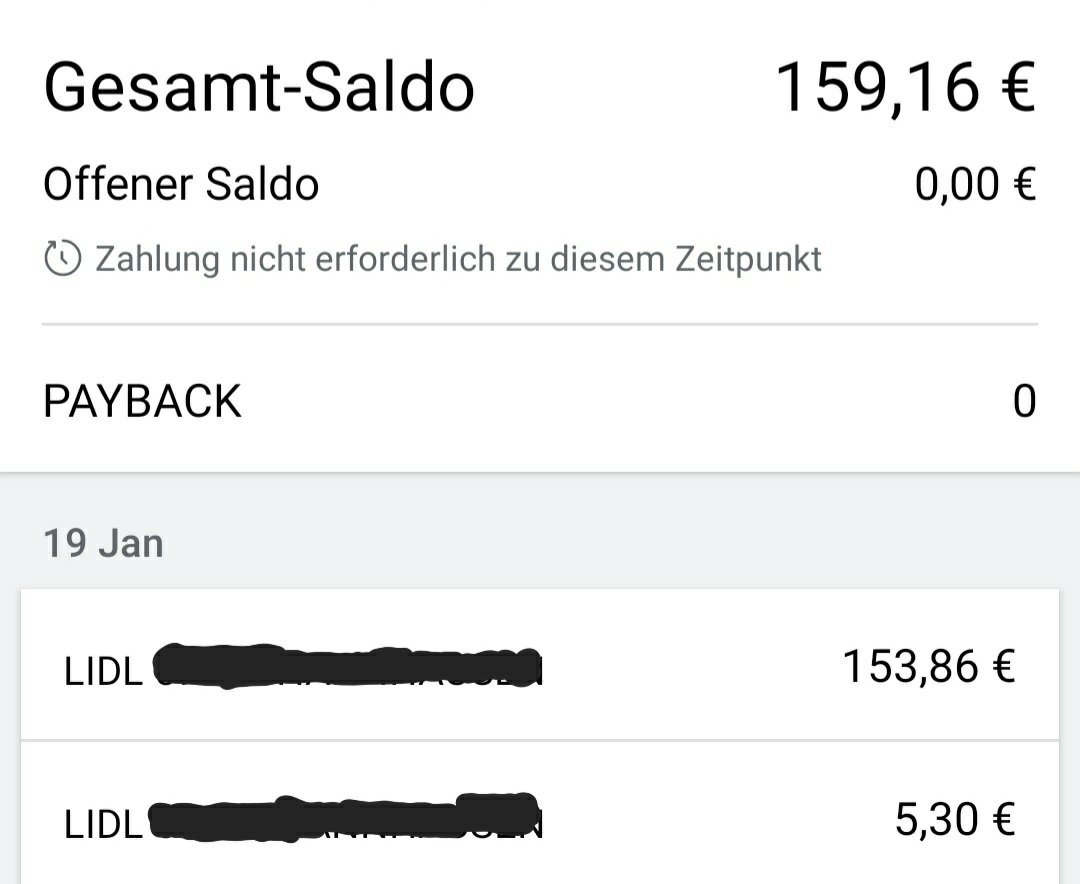Tap the divider line below payment notice

coord(540,324)
